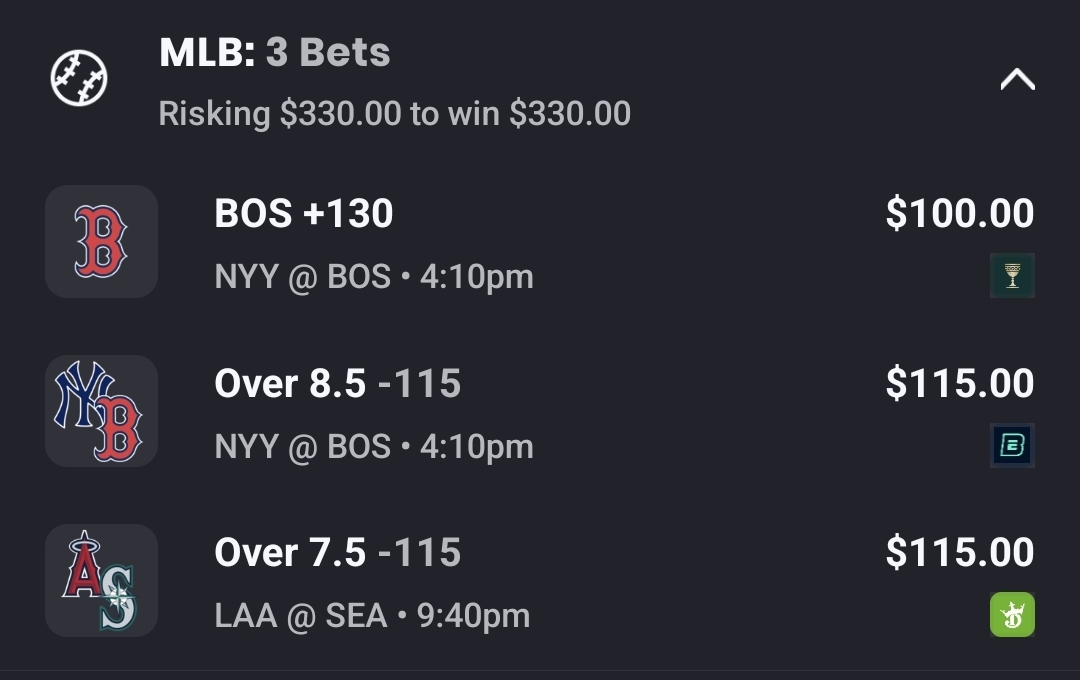Tap the Red Sox logo on BOS +130
Image resolution: width=1080 pixels, height=680 pixels.
101,241
